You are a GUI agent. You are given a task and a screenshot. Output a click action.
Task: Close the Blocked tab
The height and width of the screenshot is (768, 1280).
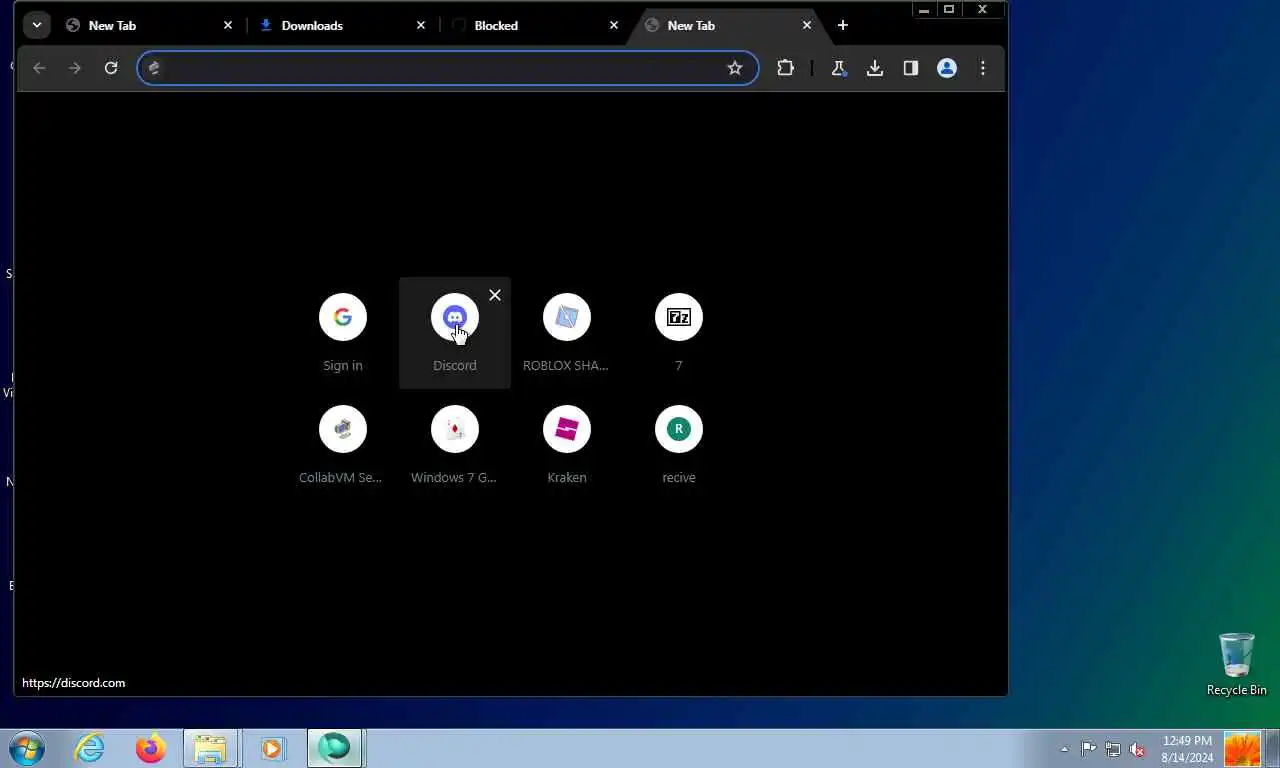pos(614,25)
